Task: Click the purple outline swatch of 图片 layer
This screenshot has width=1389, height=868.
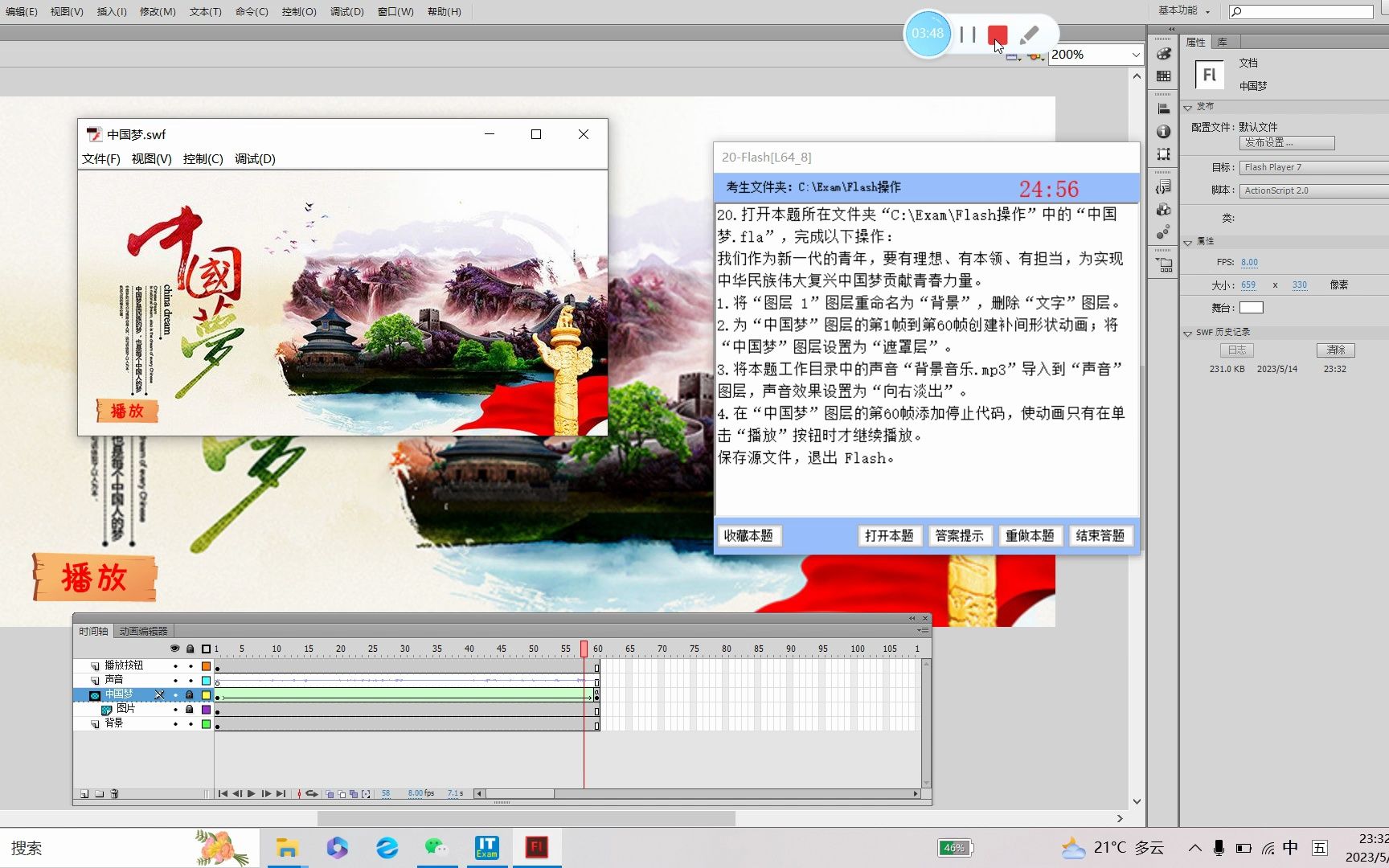Action: pos(207,710)
